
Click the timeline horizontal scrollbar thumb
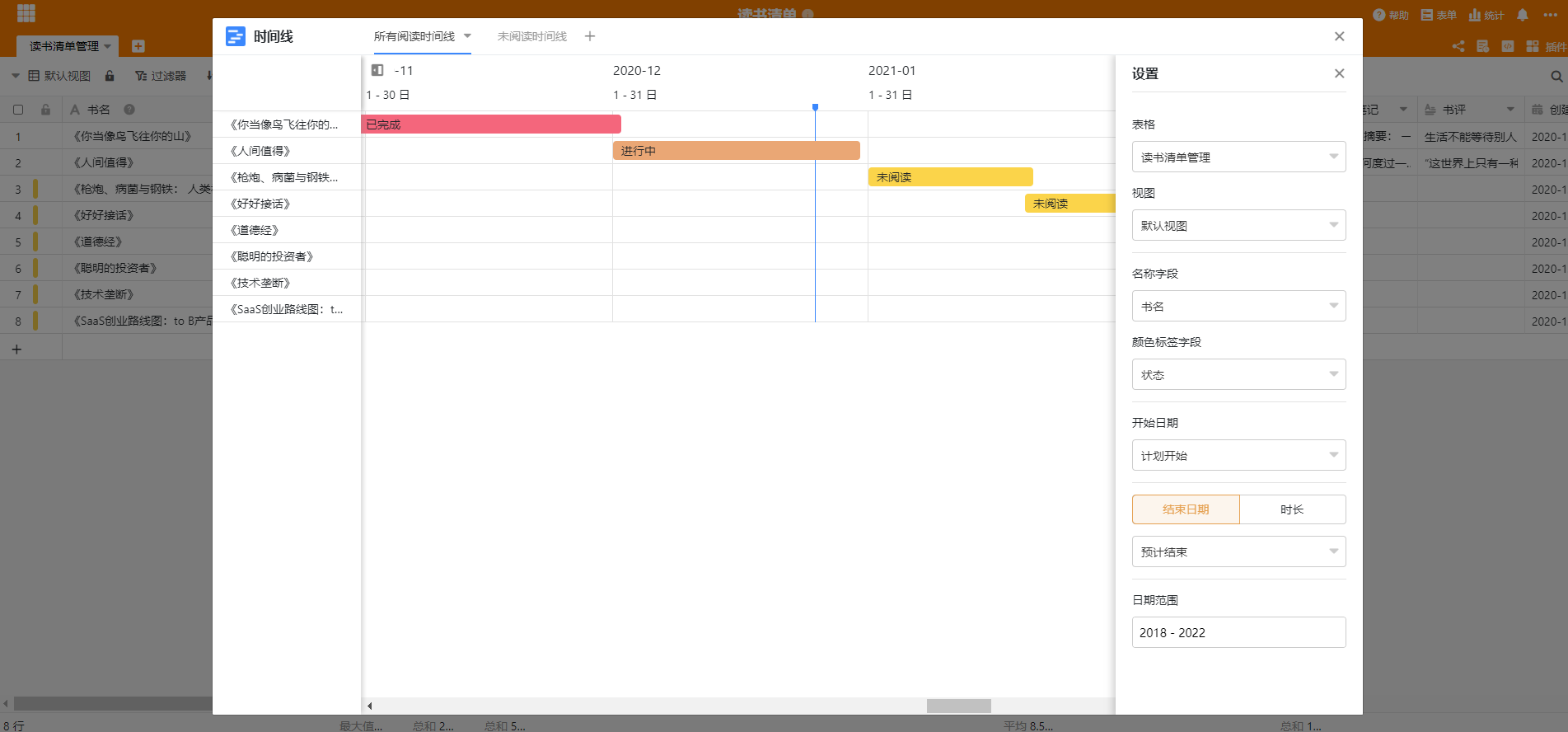(x=959, y=706)
